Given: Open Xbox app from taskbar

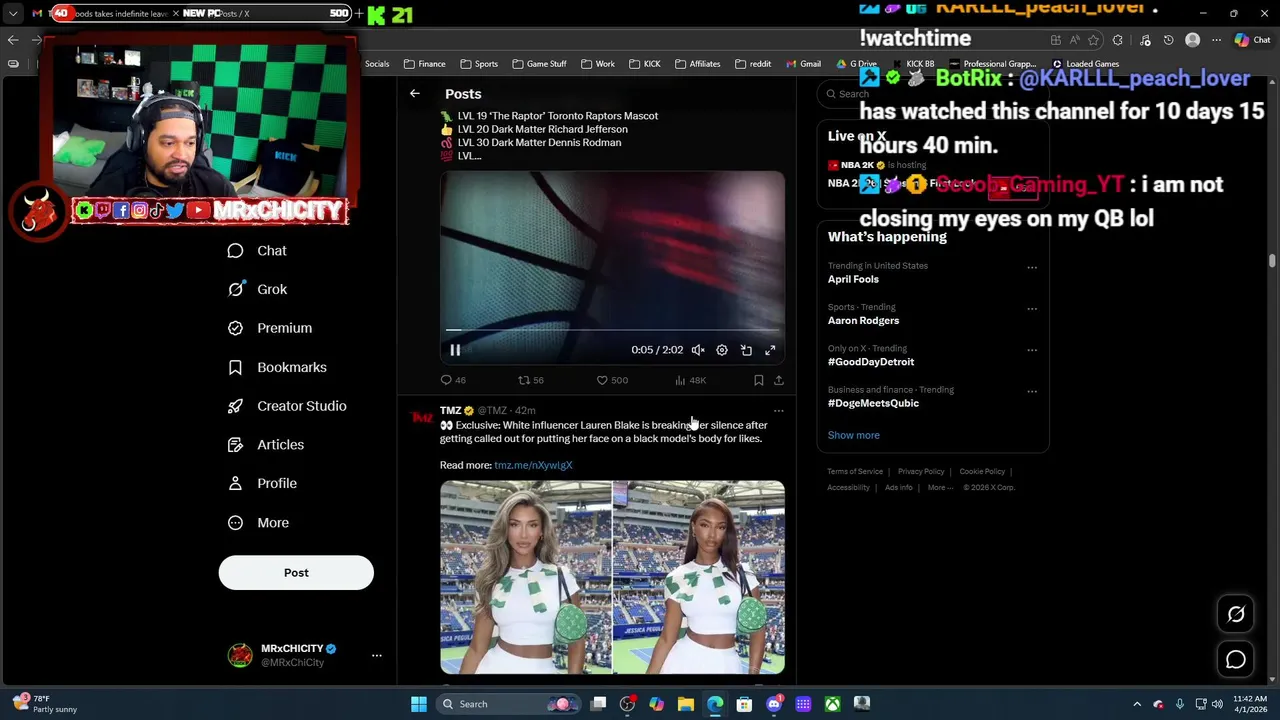Looking at the screenshot, I should [x=832, y=704].
